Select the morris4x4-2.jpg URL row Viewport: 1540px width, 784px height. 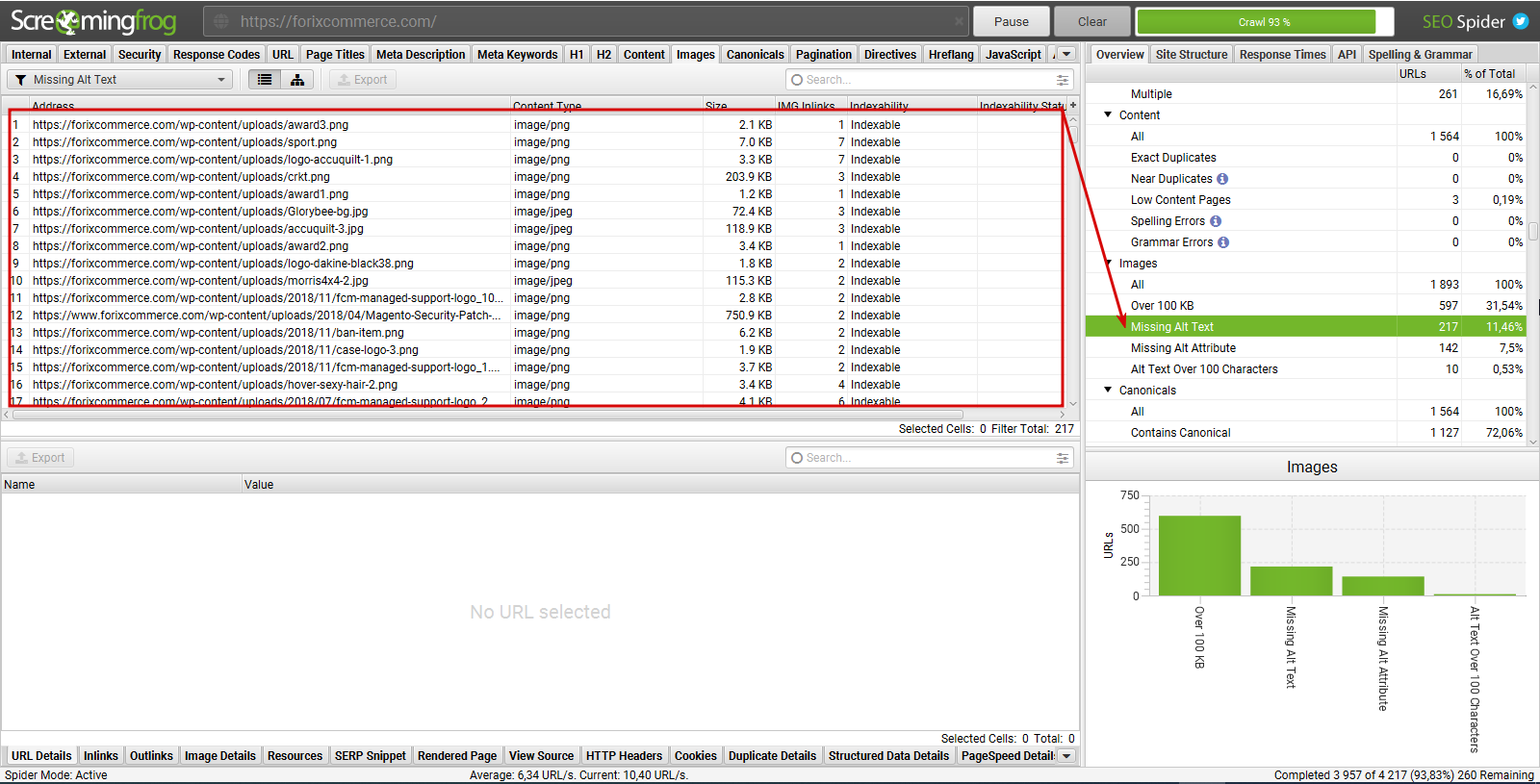(x=536, y=281)
